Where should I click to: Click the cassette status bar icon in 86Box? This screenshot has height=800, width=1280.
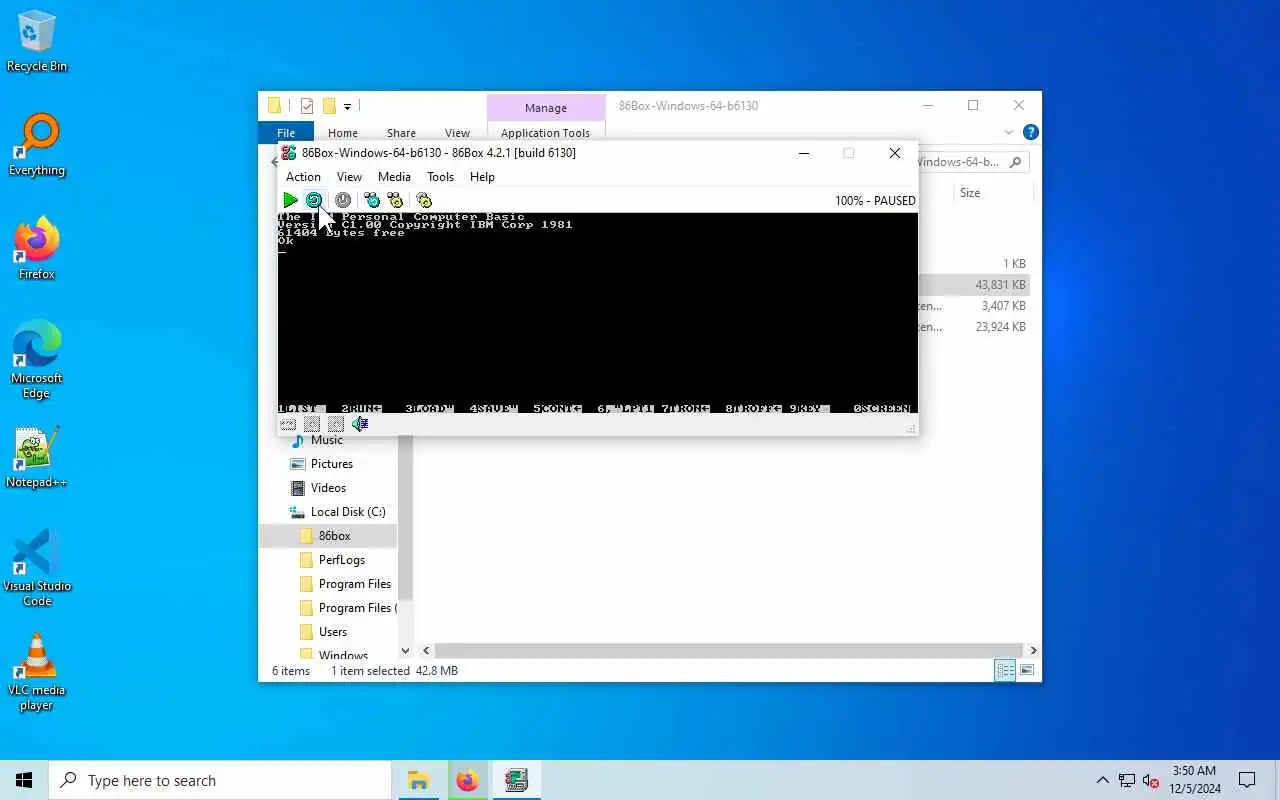(x=288, y=424)
